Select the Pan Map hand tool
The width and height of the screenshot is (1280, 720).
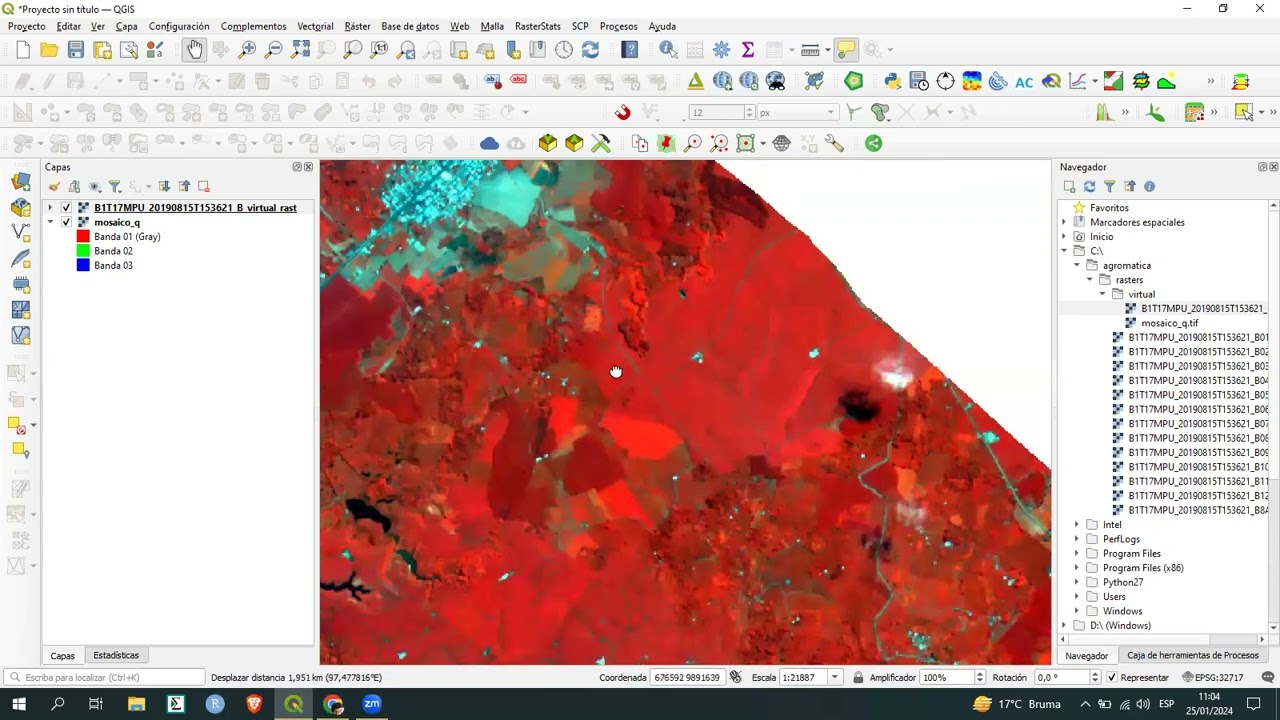point(194,50)
